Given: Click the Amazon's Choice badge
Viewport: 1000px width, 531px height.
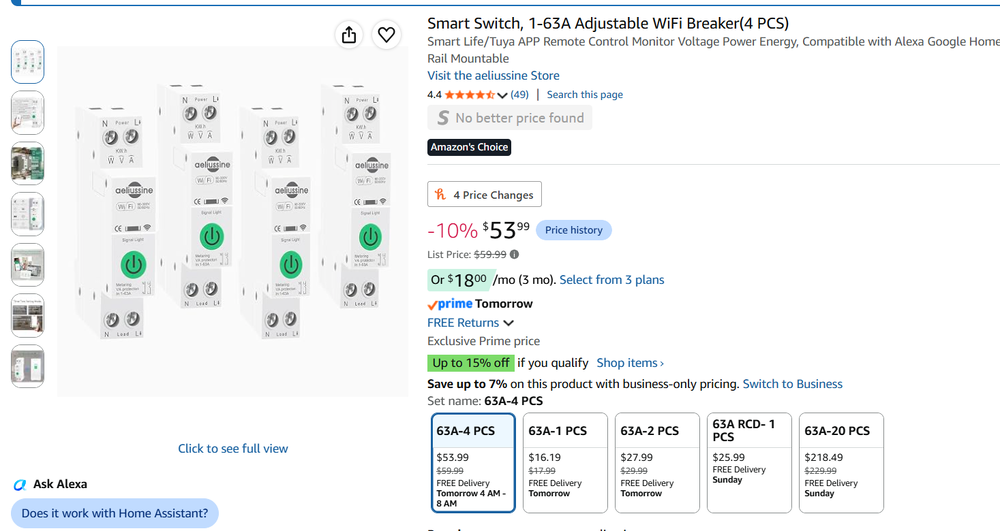Looking at the screenshot, I should [x=469, y=147].
